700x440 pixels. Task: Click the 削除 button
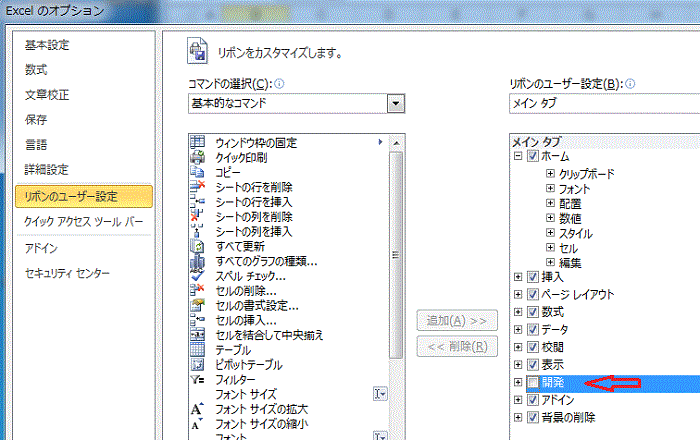[456, 347]
